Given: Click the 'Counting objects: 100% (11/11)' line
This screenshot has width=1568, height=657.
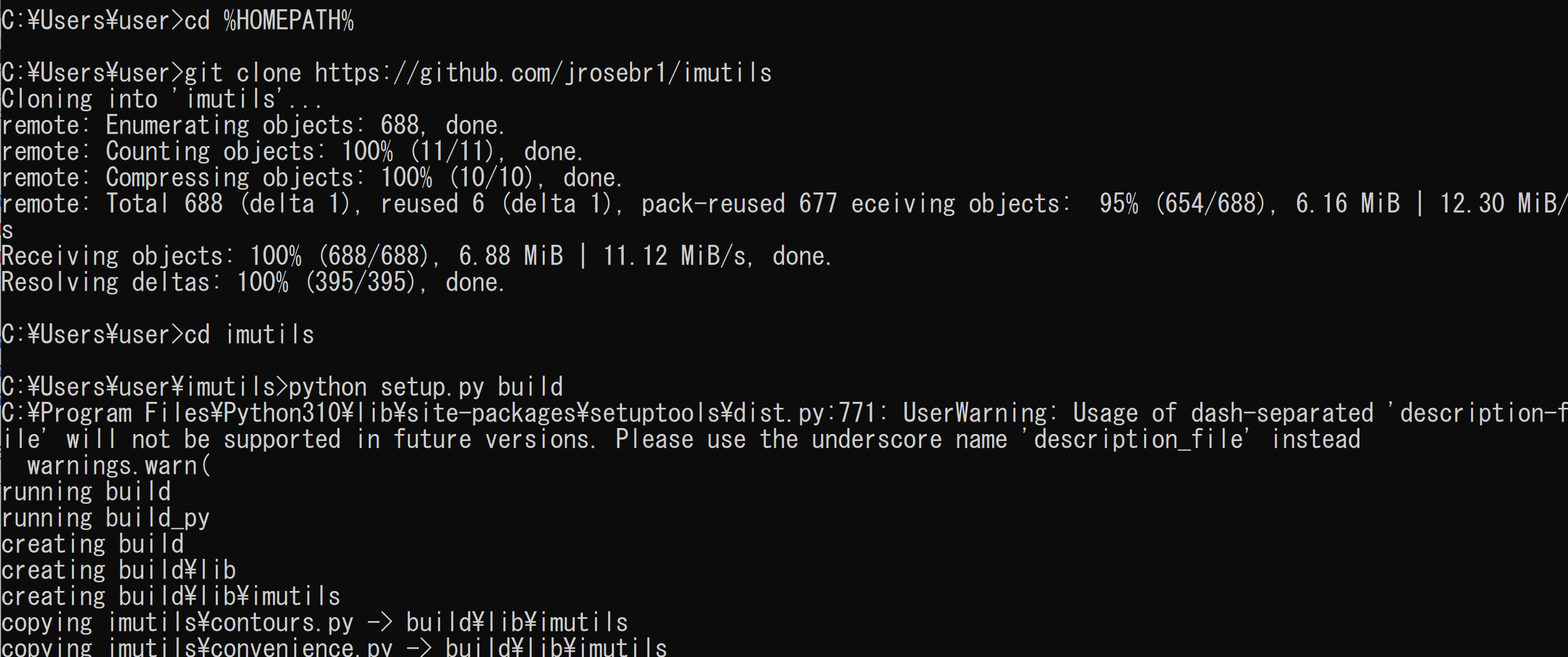Looking at the screenshot, I should [x=292, y=152].
